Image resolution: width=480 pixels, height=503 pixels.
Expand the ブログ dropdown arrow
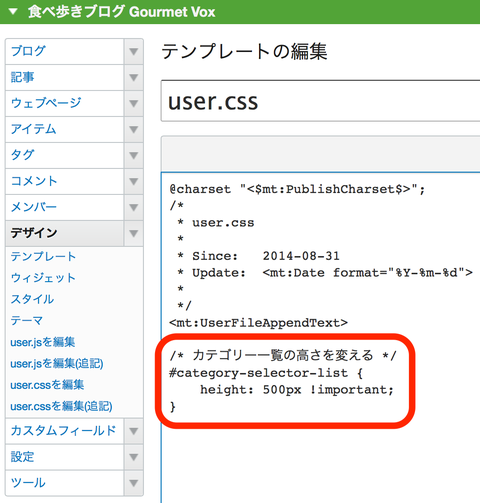134,52
